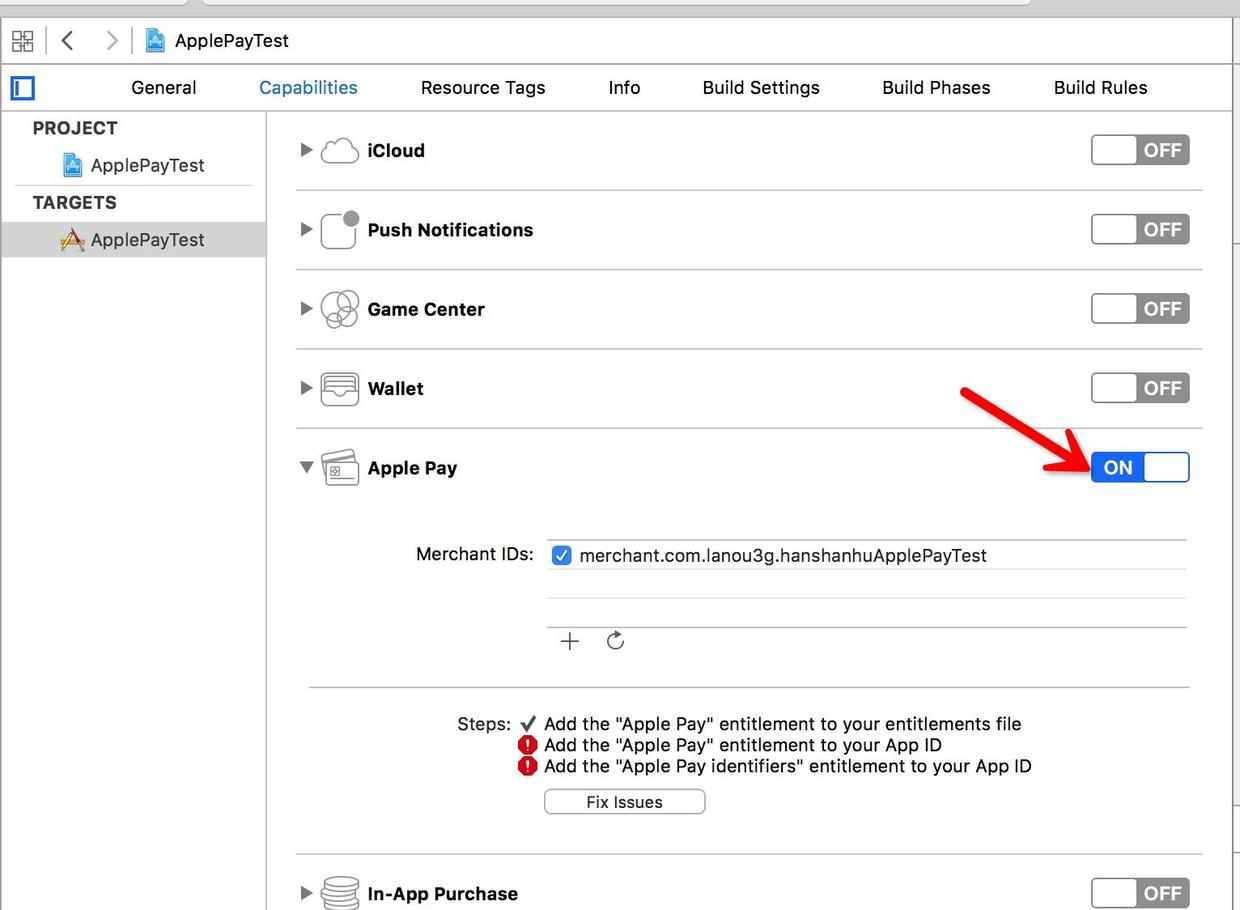The height and width of the screenshot is (910, 1240).
Task: Toggle the targets list sidebar icon
Action: 22,88
